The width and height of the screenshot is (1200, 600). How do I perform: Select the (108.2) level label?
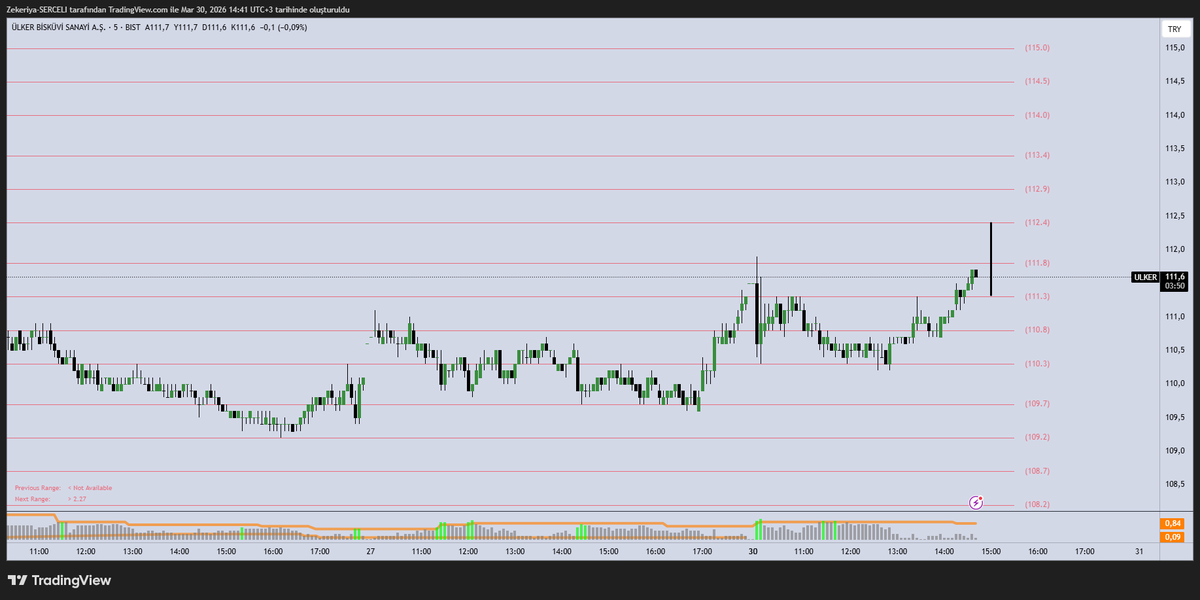[1037, 504]
